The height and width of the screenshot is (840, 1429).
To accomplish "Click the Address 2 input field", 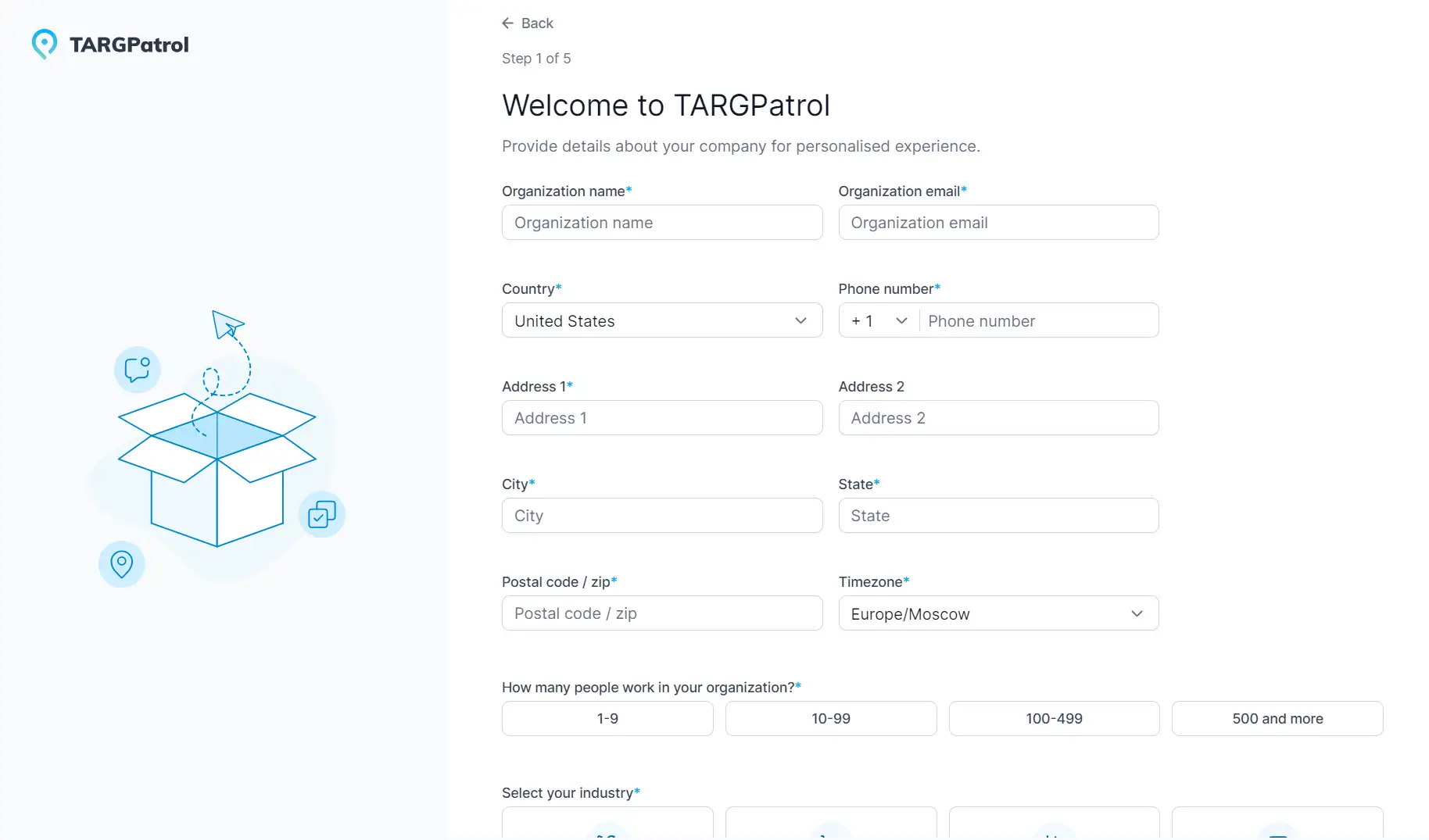I will [998, 418].
